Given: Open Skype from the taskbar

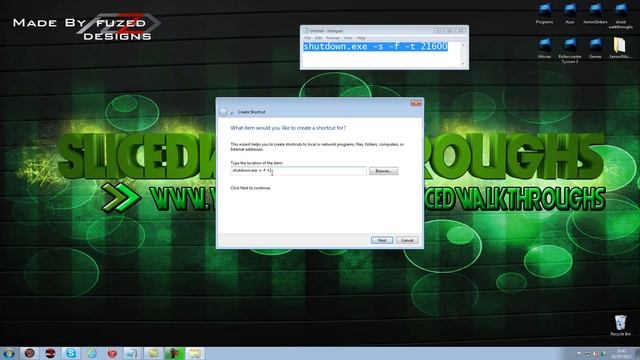Looking at the screenshot, I should tap(71, 353).
